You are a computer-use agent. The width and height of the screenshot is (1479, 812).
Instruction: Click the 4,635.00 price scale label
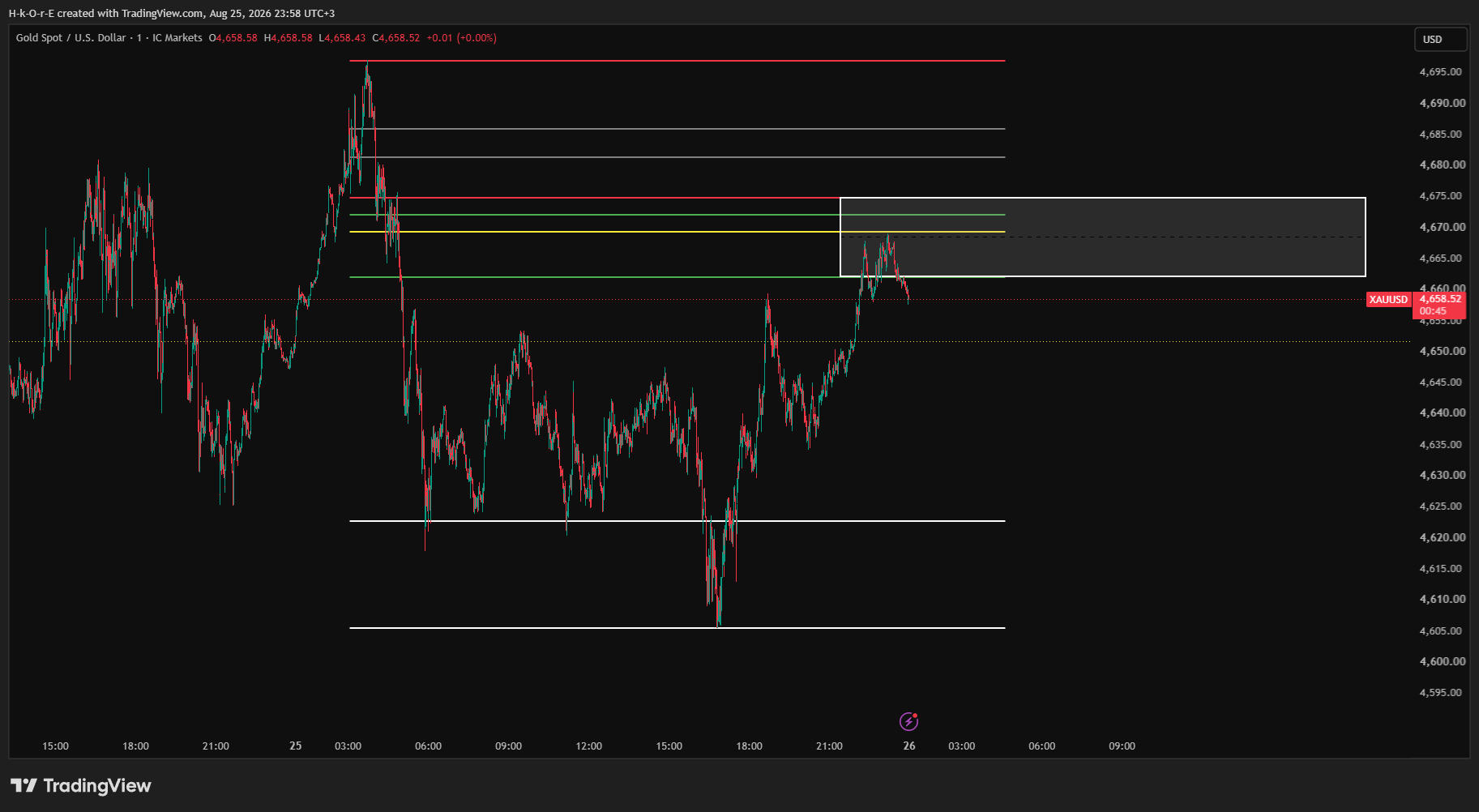click(1441, 445)
